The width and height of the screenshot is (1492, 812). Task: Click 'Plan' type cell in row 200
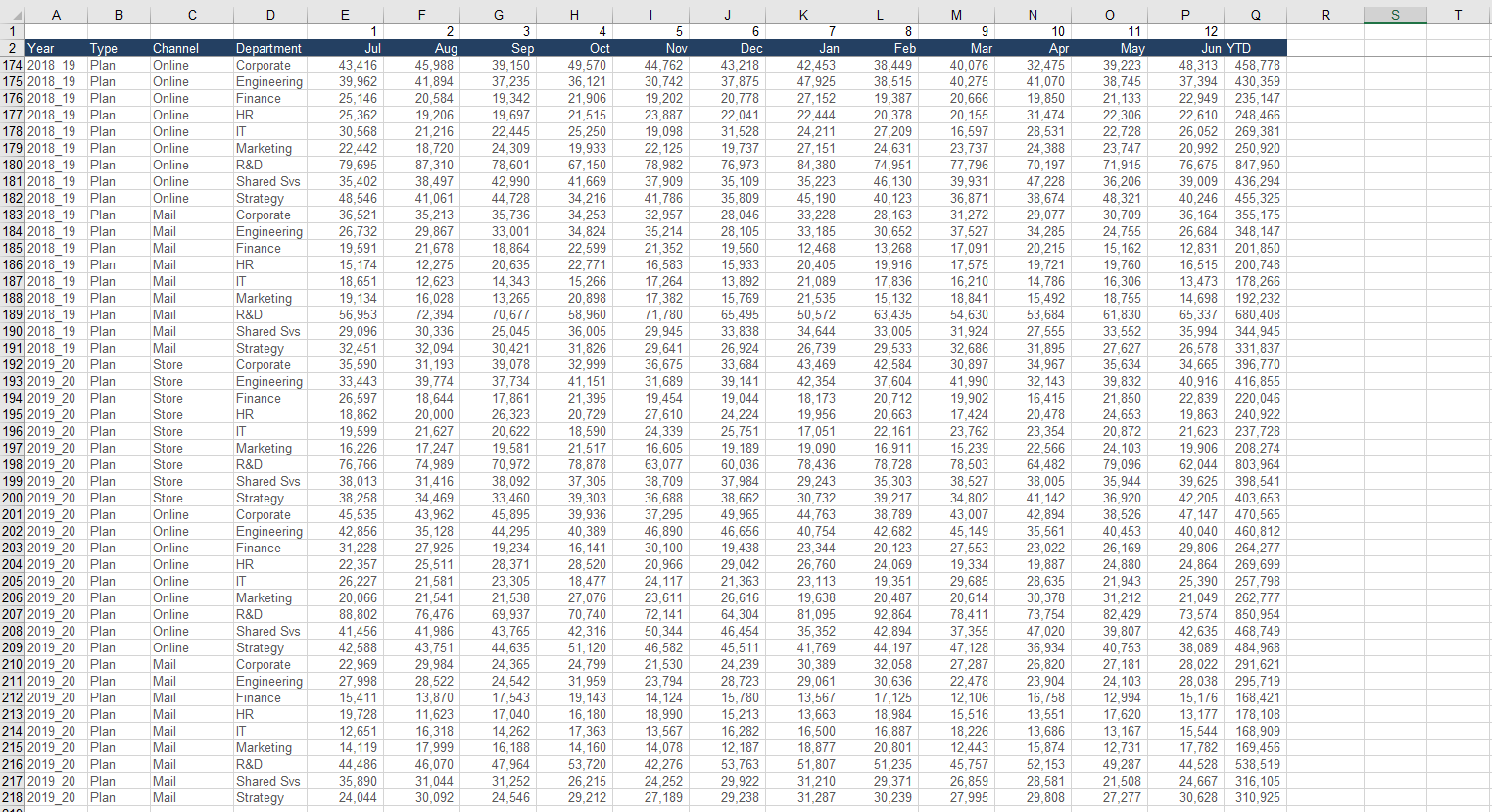pos(119,498)
